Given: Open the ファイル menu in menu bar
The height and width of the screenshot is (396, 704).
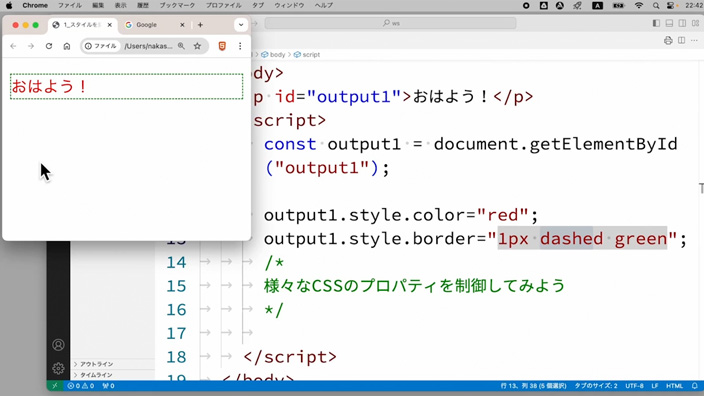Looking at the screenshot, I should tap(70, 5).
